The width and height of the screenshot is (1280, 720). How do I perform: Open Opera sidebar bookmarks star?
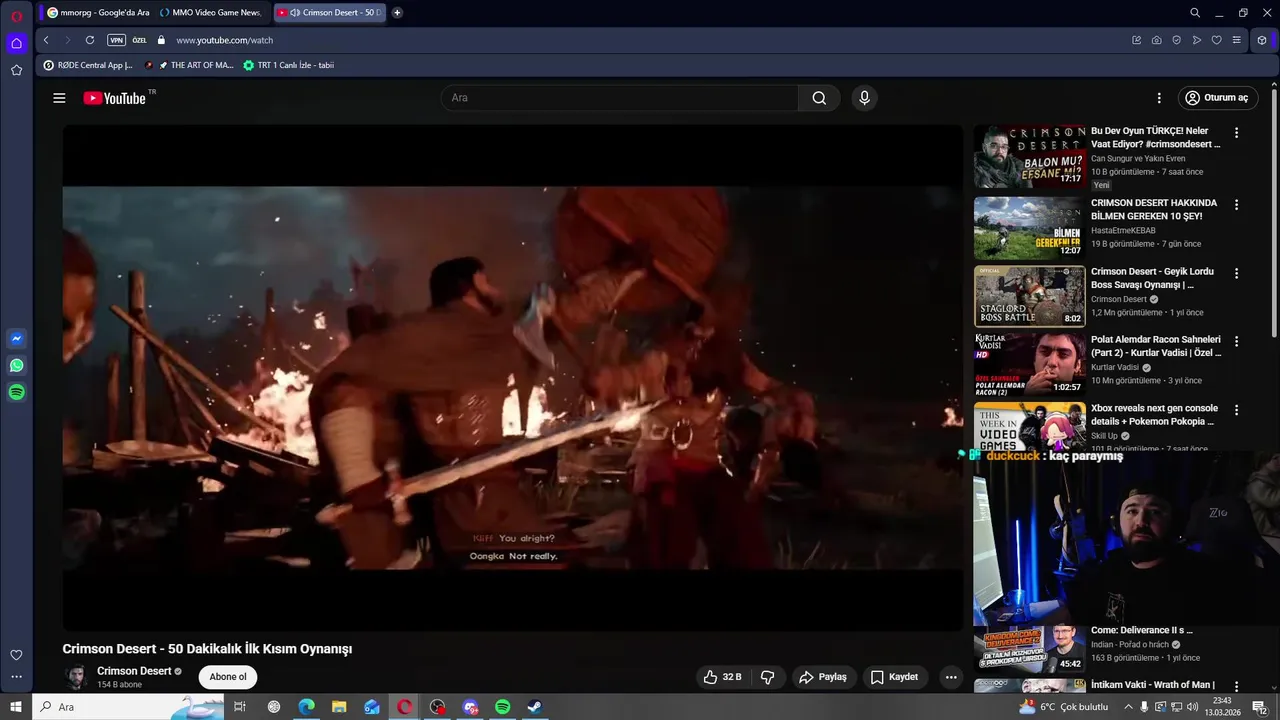[x=16, y=70]
